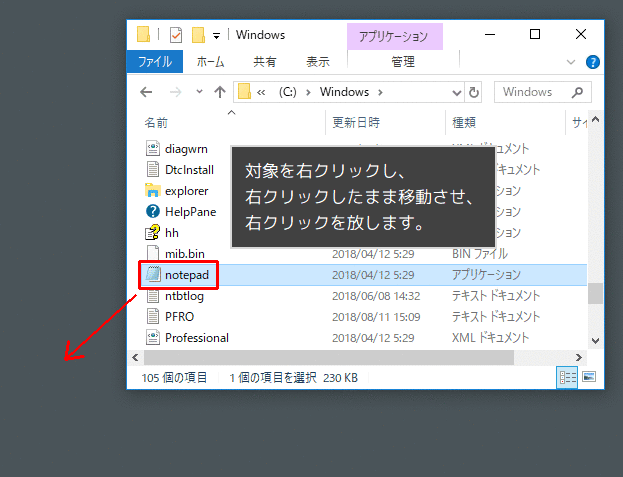623x477 pixels.
Task: Go up one folder level
Action: (x=219, y=92)
